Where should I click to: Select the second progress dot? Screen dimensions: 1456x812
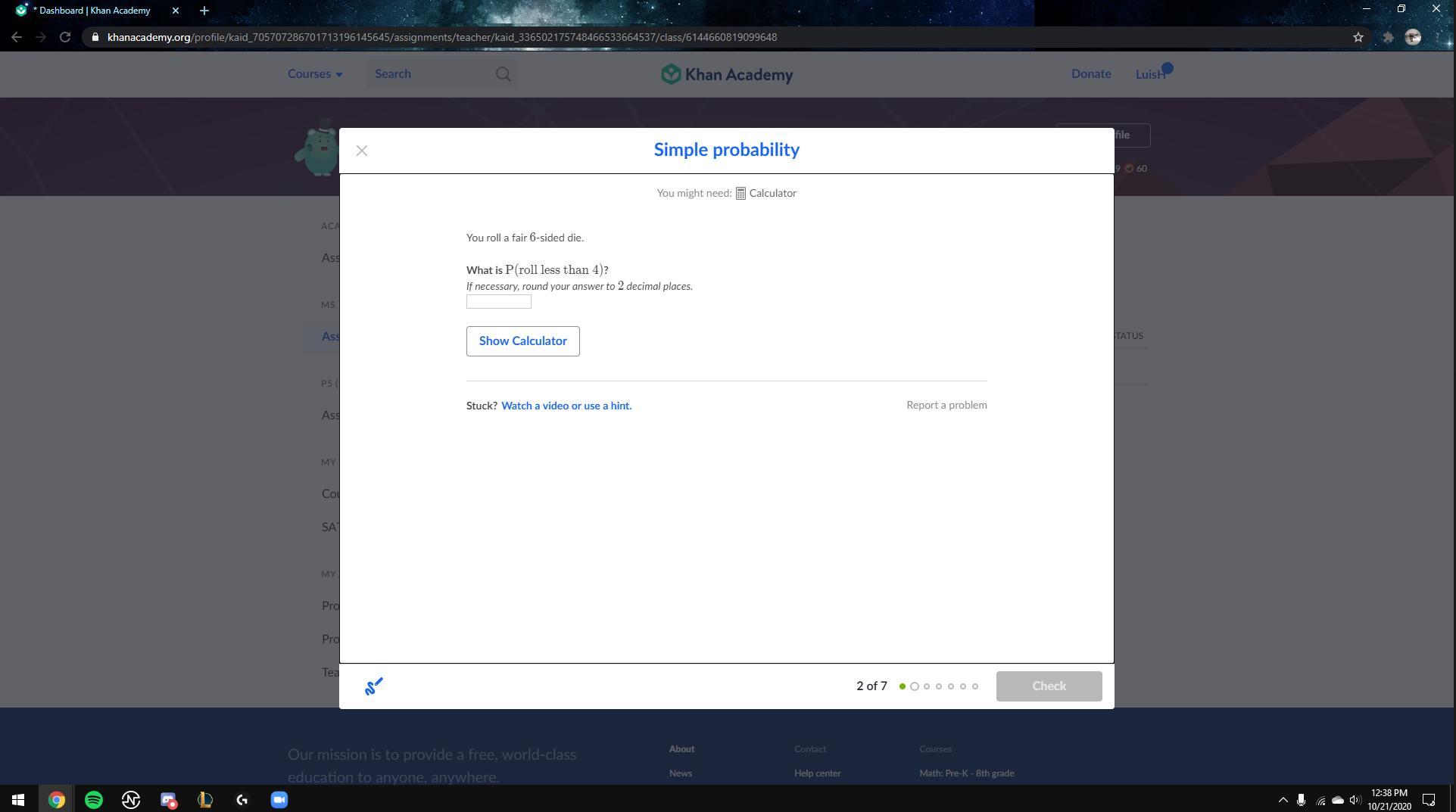pyautogui.click(x=915, y=686)
